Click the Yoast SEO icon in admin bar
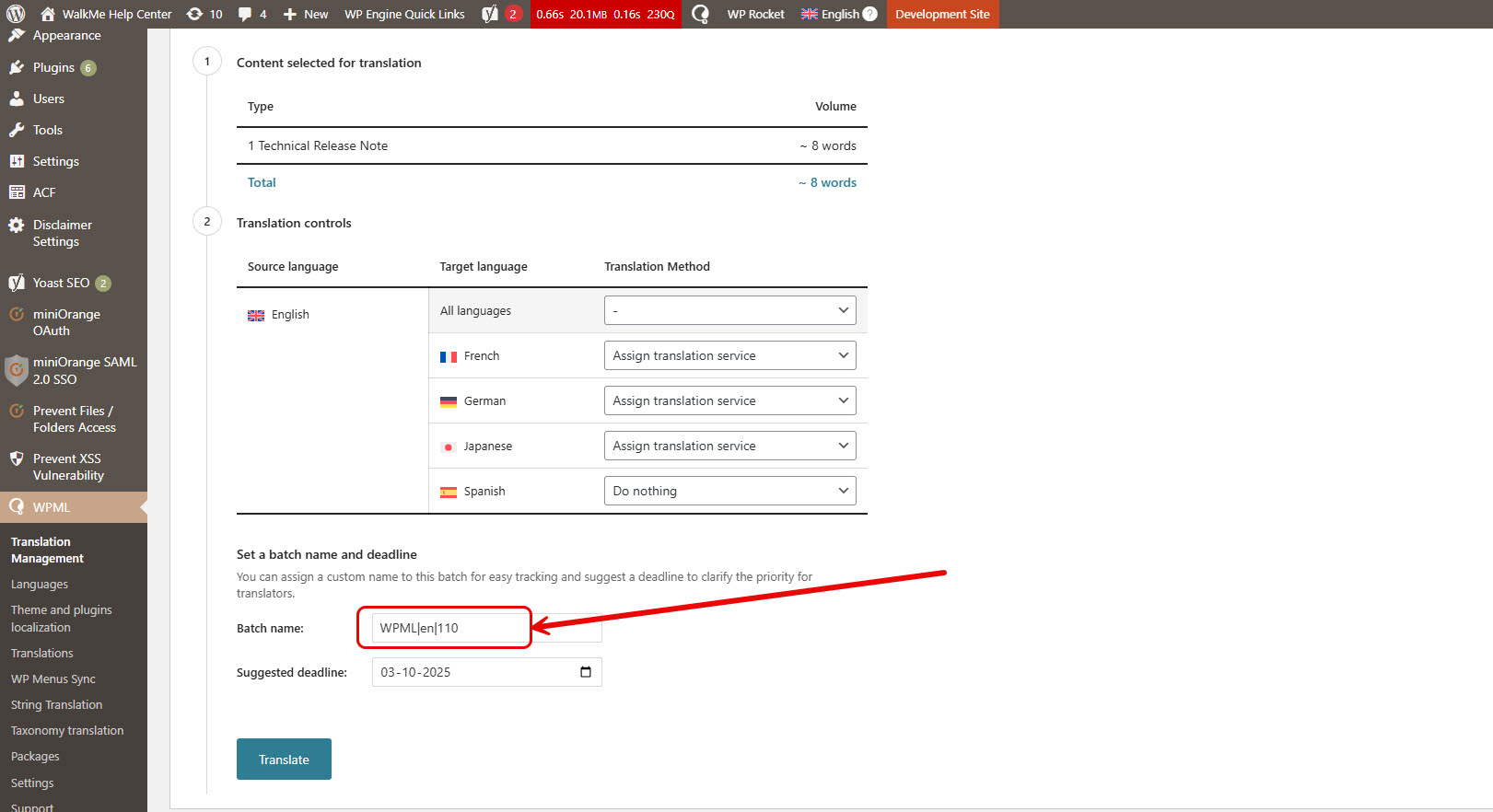Image resolution: width=1493 pixels, height=812 pixels. click(491, 14)
